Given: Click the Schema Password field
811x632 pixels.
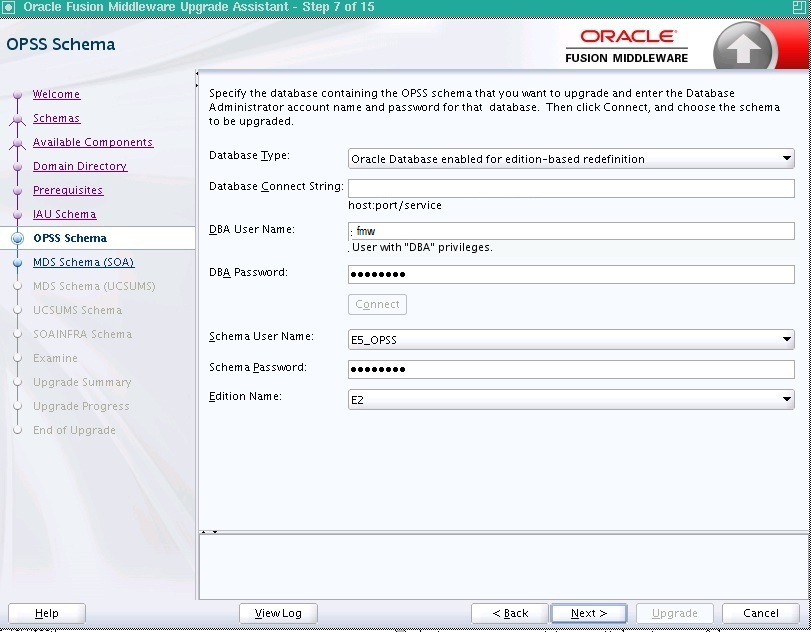Looking at the screenshot, I should click(x=570, y=369).
